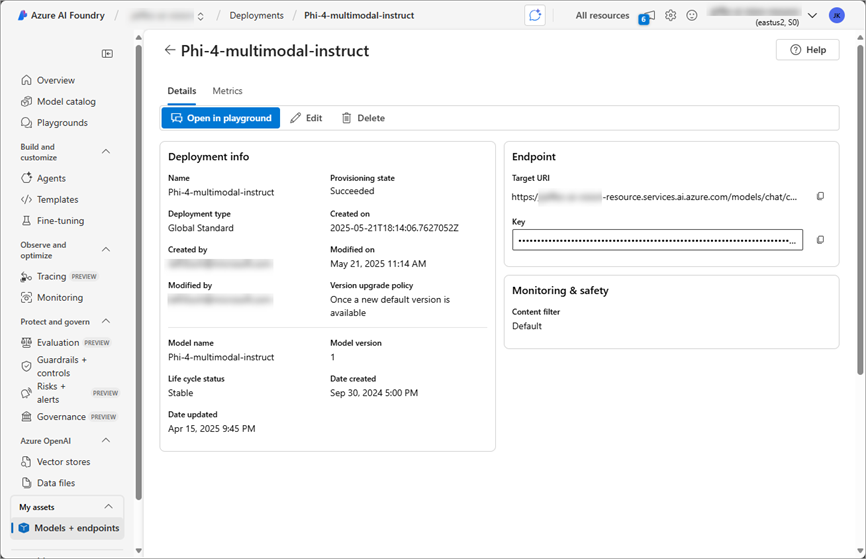Click the Guardrails shield icon
866x559 pixels.
(x=26, y=366)
